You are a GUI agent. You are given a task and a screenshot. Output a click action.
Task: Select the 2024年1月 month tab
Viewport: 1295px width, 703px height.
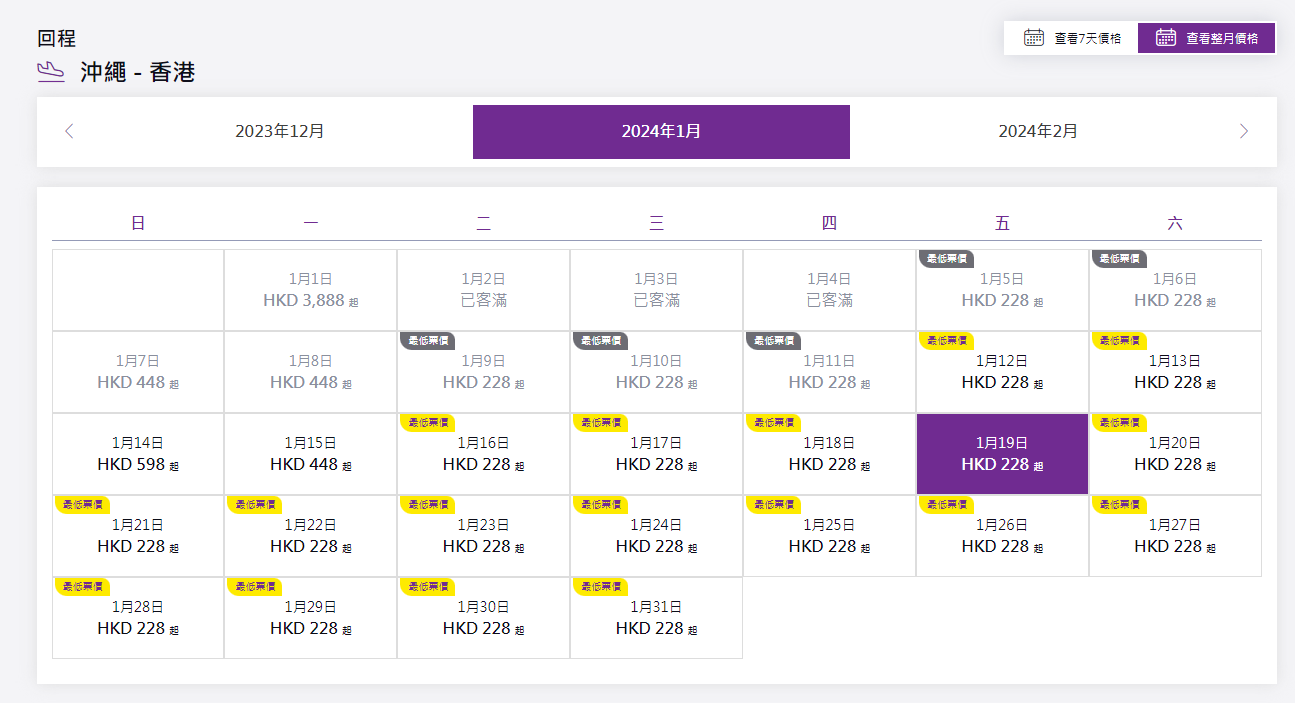click(x=661, y=131)
